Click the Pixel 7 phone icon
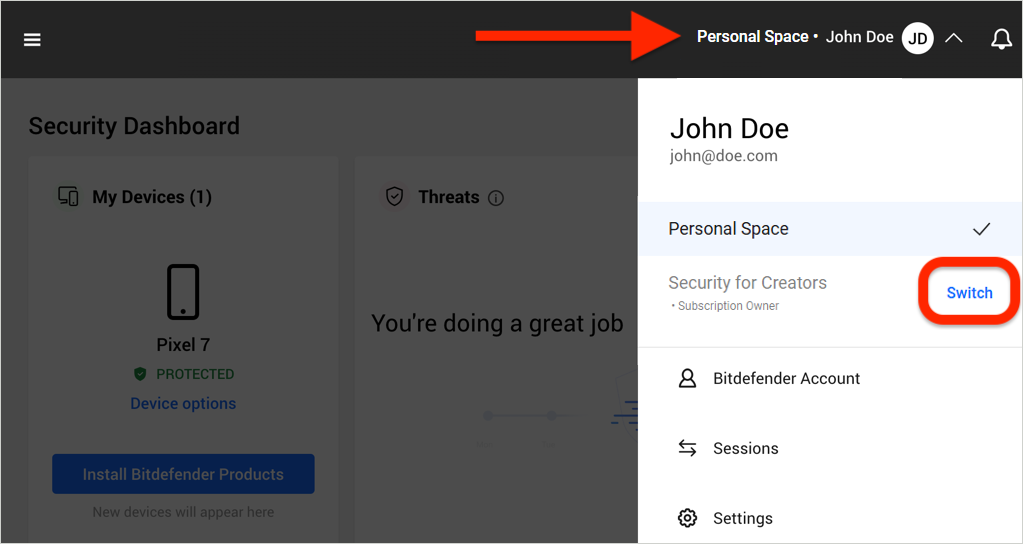1023x544 pixels. coord(183,292)
